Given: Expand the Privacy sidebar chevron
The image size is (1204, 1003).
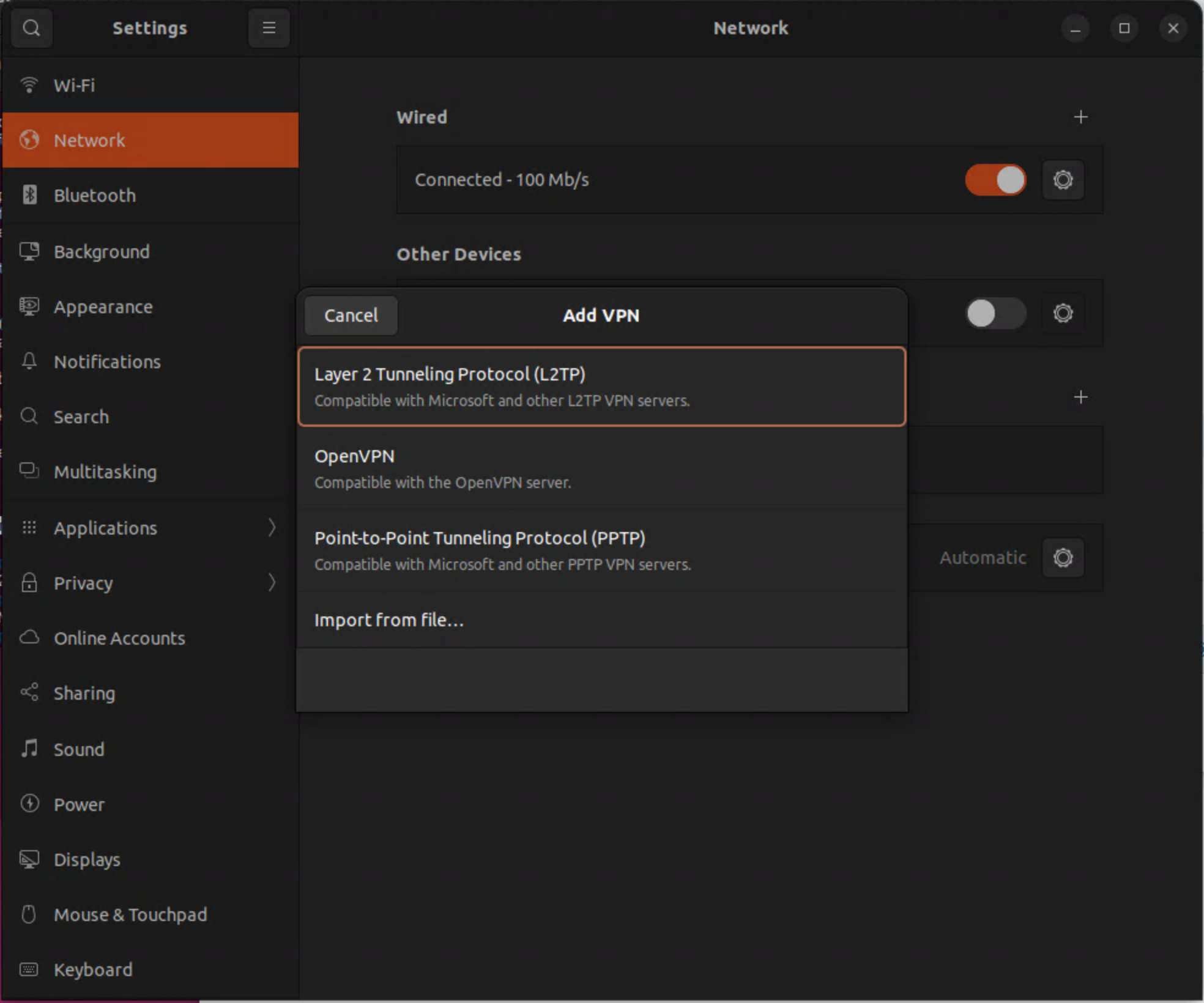Looking at the screenshot, I should point(272,583).
